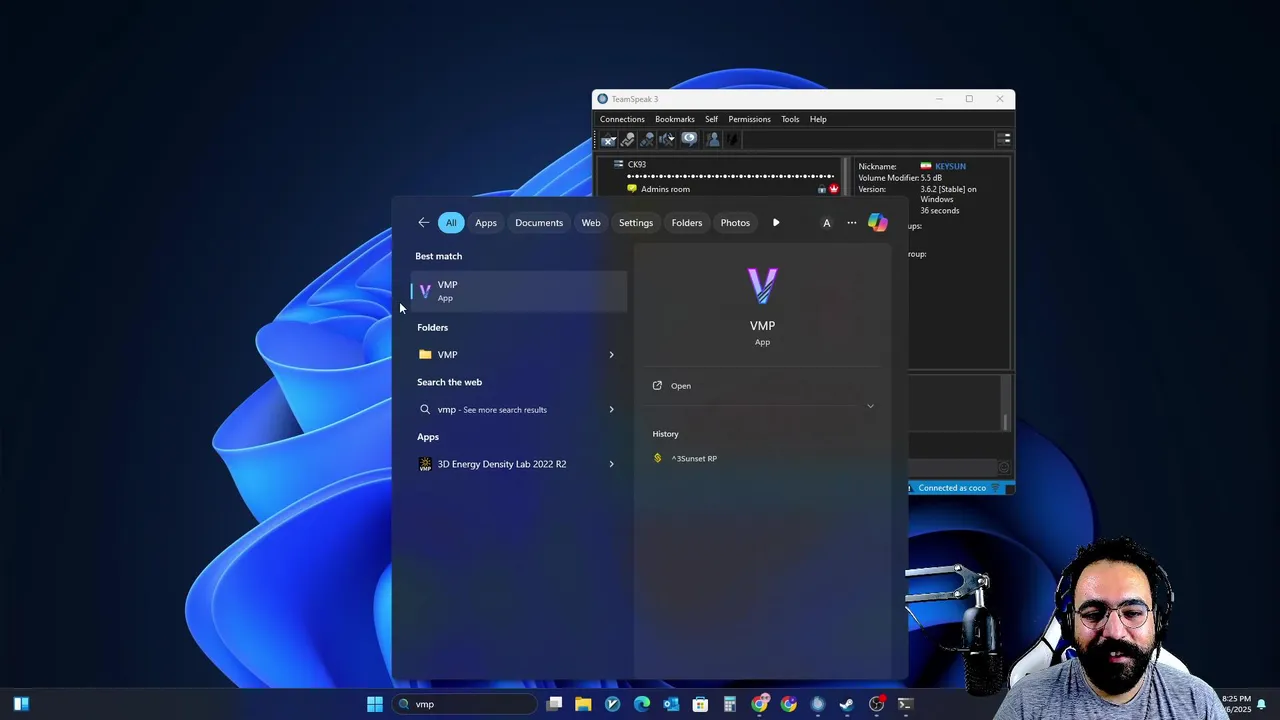Click the TeamSpeak chat panel scrollbar

click(x=1006, y=403)
